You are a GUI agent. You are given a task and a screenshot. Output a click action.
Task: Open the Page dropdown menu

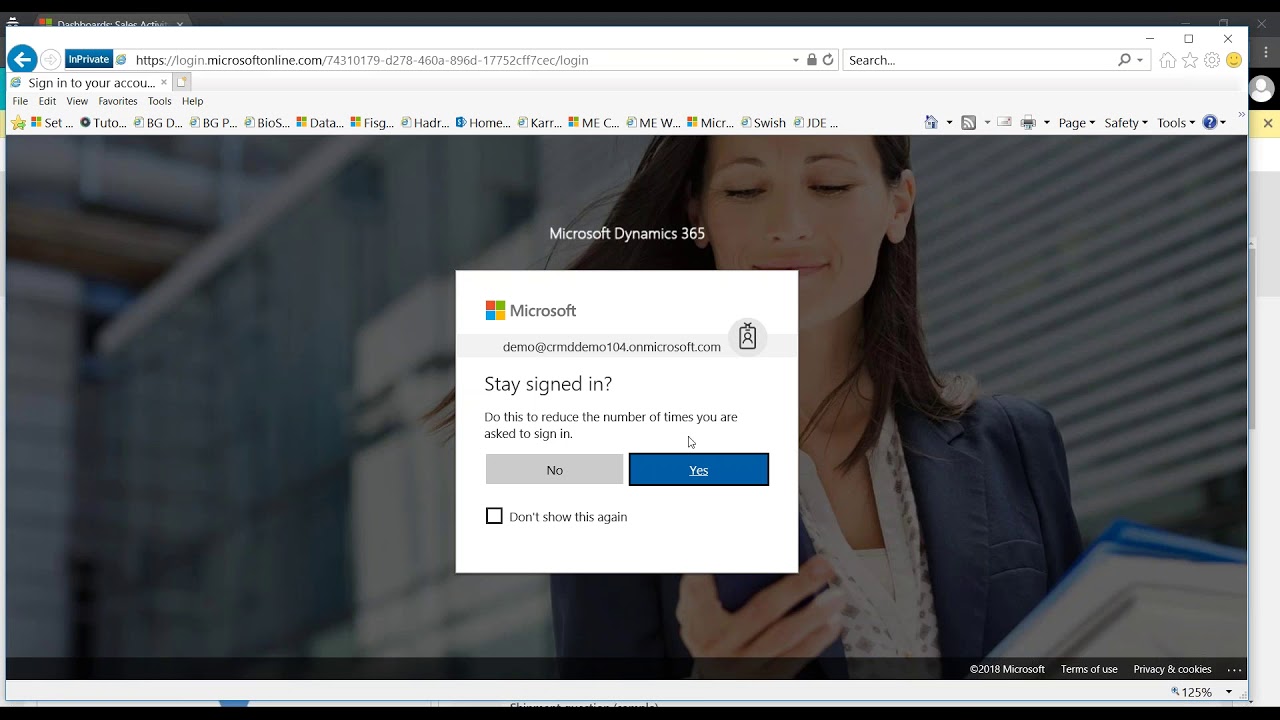1076,123
